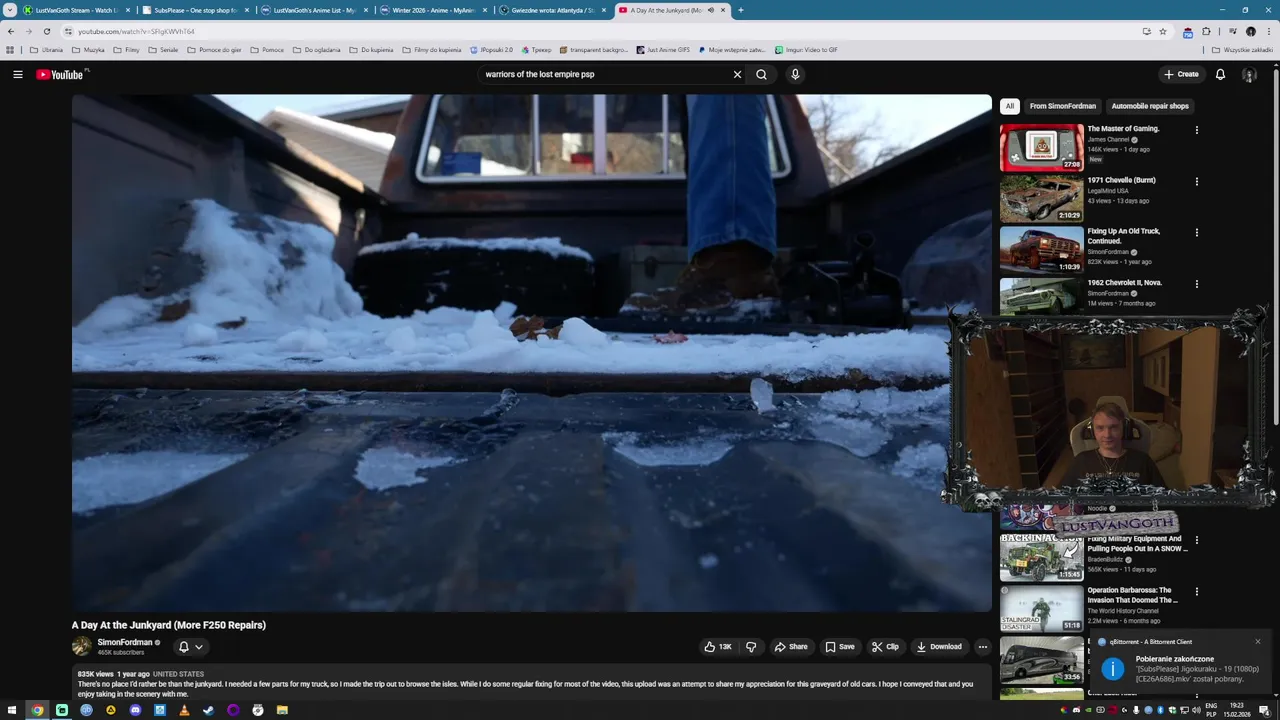
Task: Open Discord from the taskbar
Action: [135, 710]
